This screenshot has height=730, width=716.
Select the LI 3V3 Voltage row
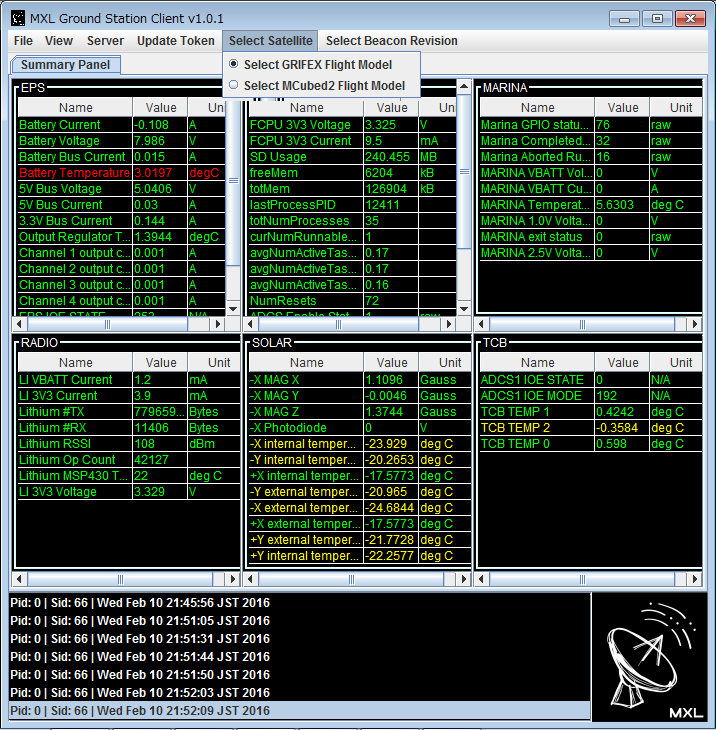coord(129,492)
